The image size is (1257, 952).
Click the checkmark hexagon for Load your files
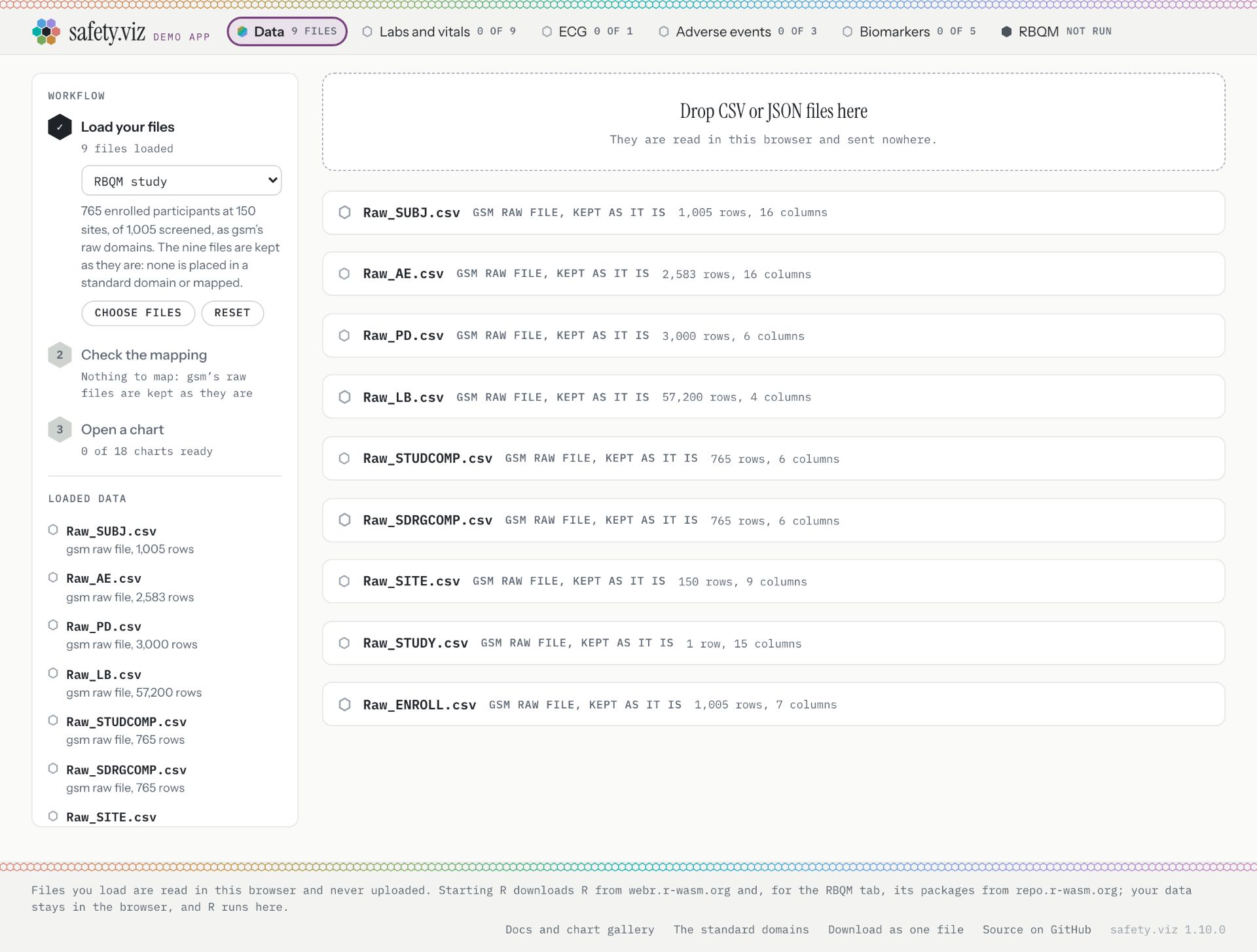pos(60,127)
